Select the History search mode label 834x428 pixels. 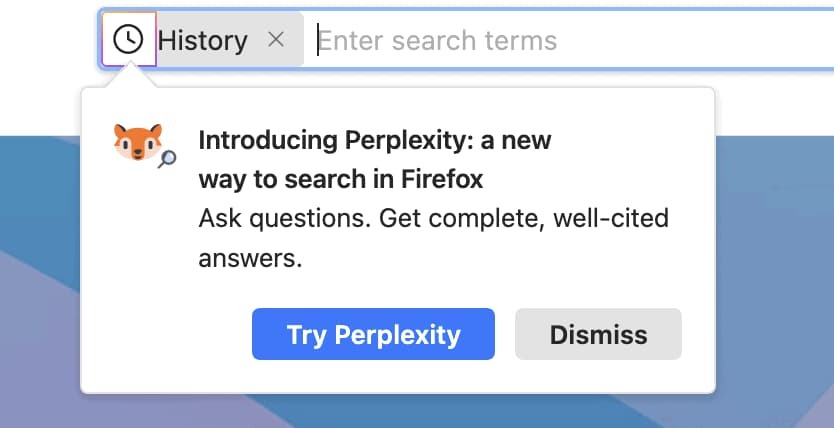click(x=203, y=40)
